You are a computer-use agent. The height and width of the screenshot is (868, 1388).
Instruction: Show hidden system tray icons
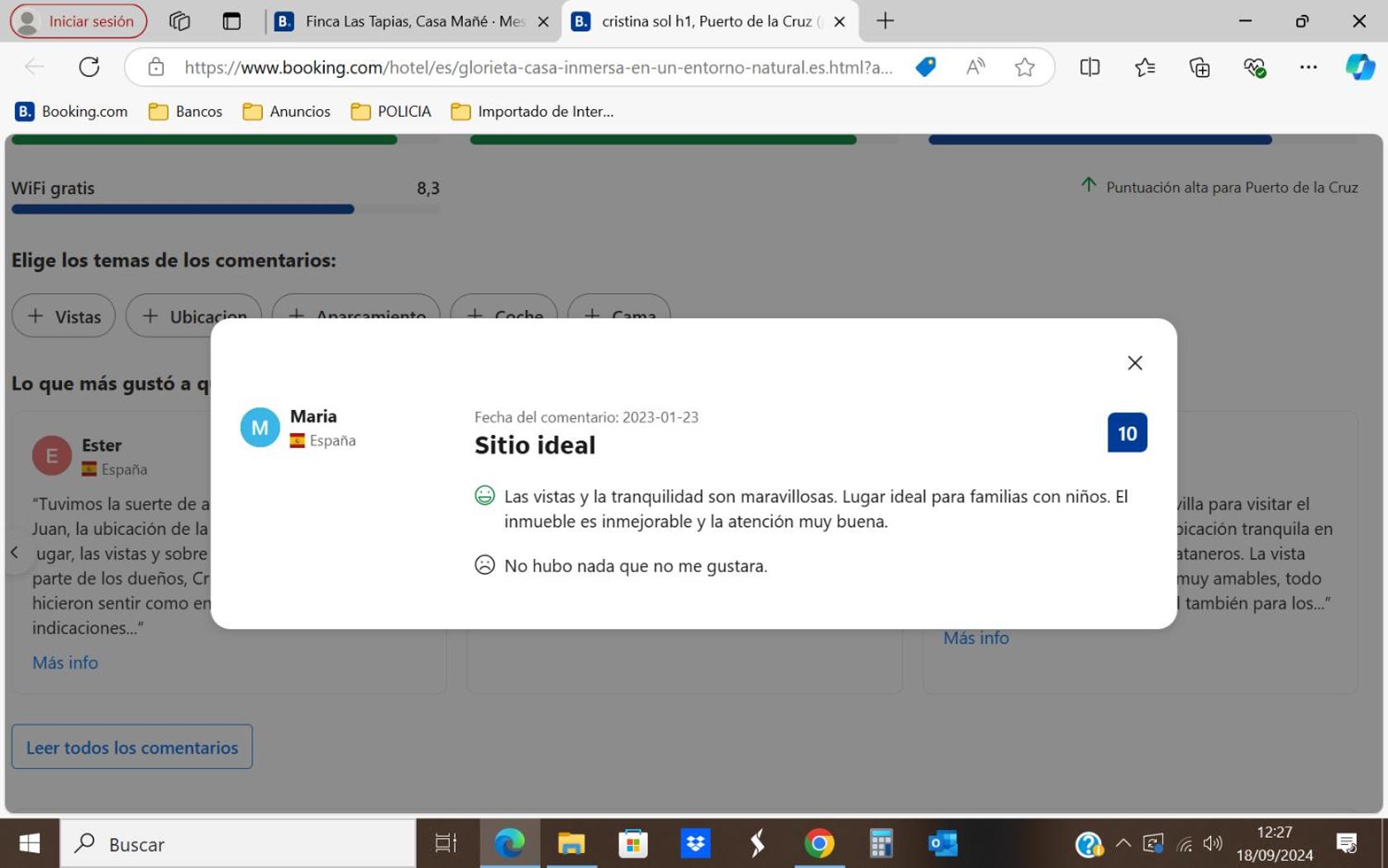(x=1123, y=843)
